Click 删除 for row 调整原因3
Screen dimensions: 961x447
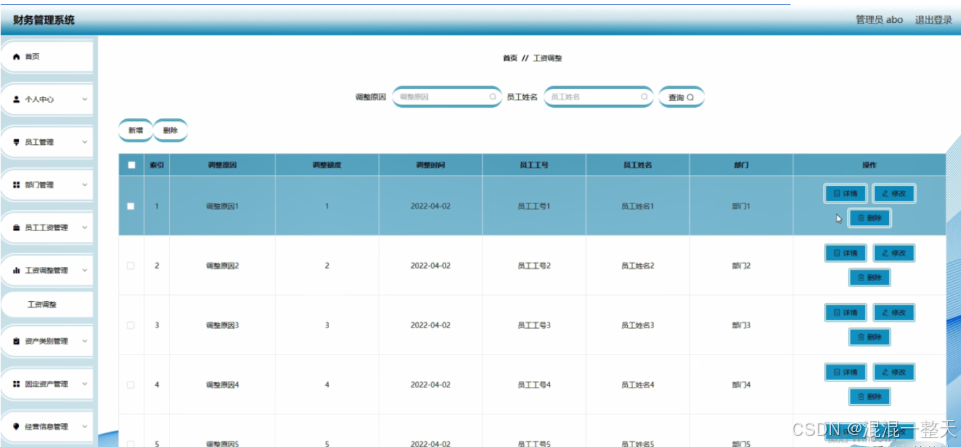click(x=869, y=337)
